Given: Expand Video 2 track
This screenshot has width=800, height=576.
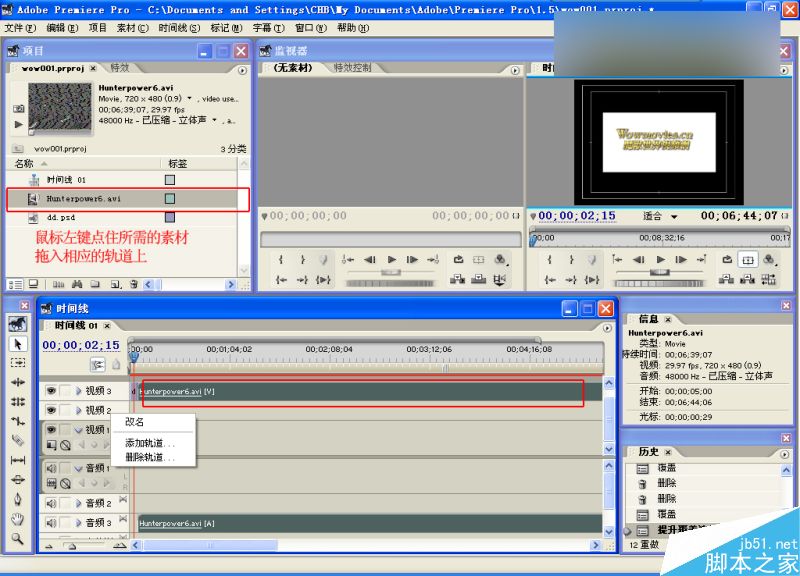Looking at the screenshot, I should 79,410.
